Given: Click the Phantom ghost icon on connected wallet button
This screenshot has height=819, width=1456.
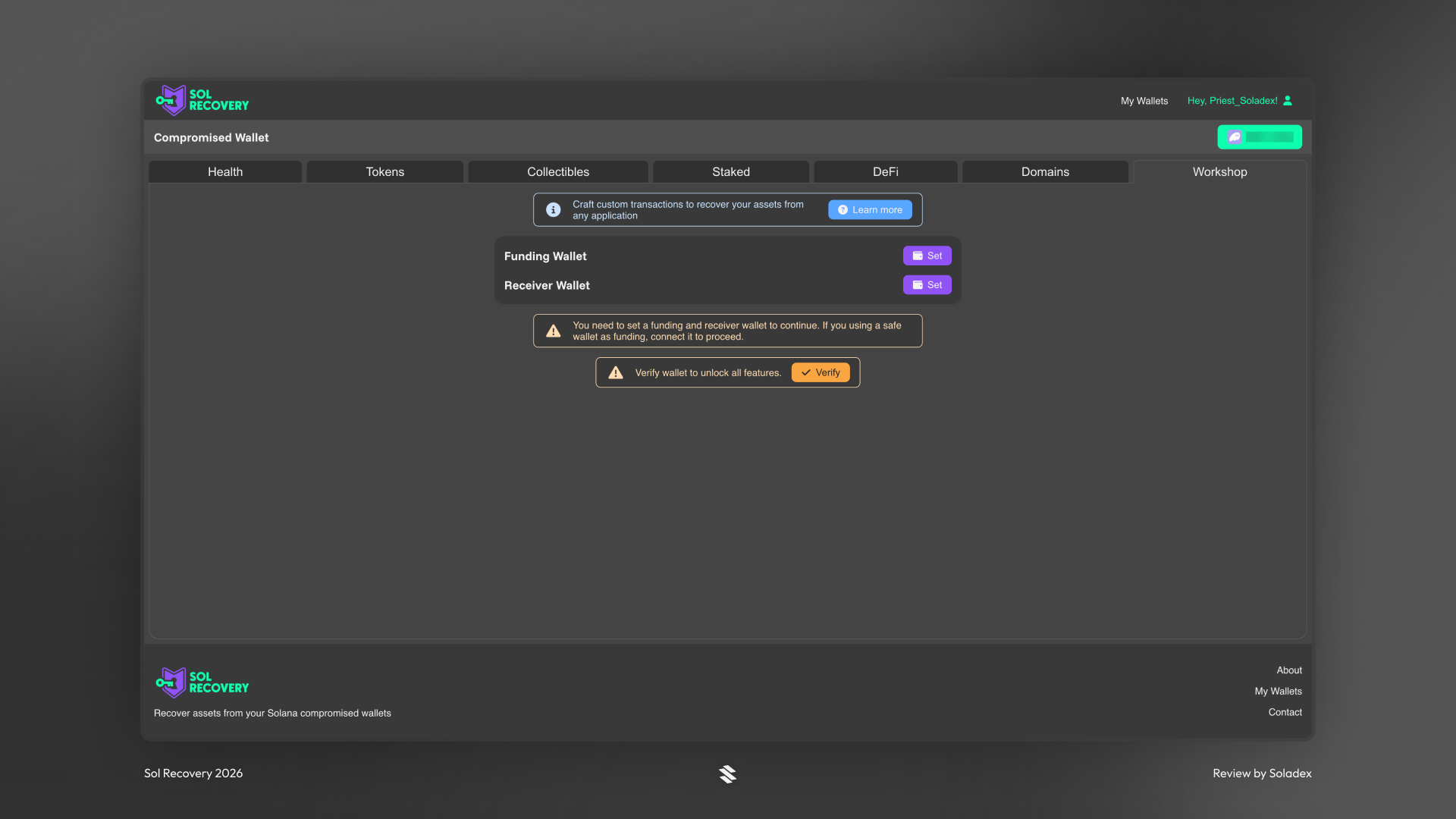Looking at the screenshot, I should click(x=1235, y=137).
